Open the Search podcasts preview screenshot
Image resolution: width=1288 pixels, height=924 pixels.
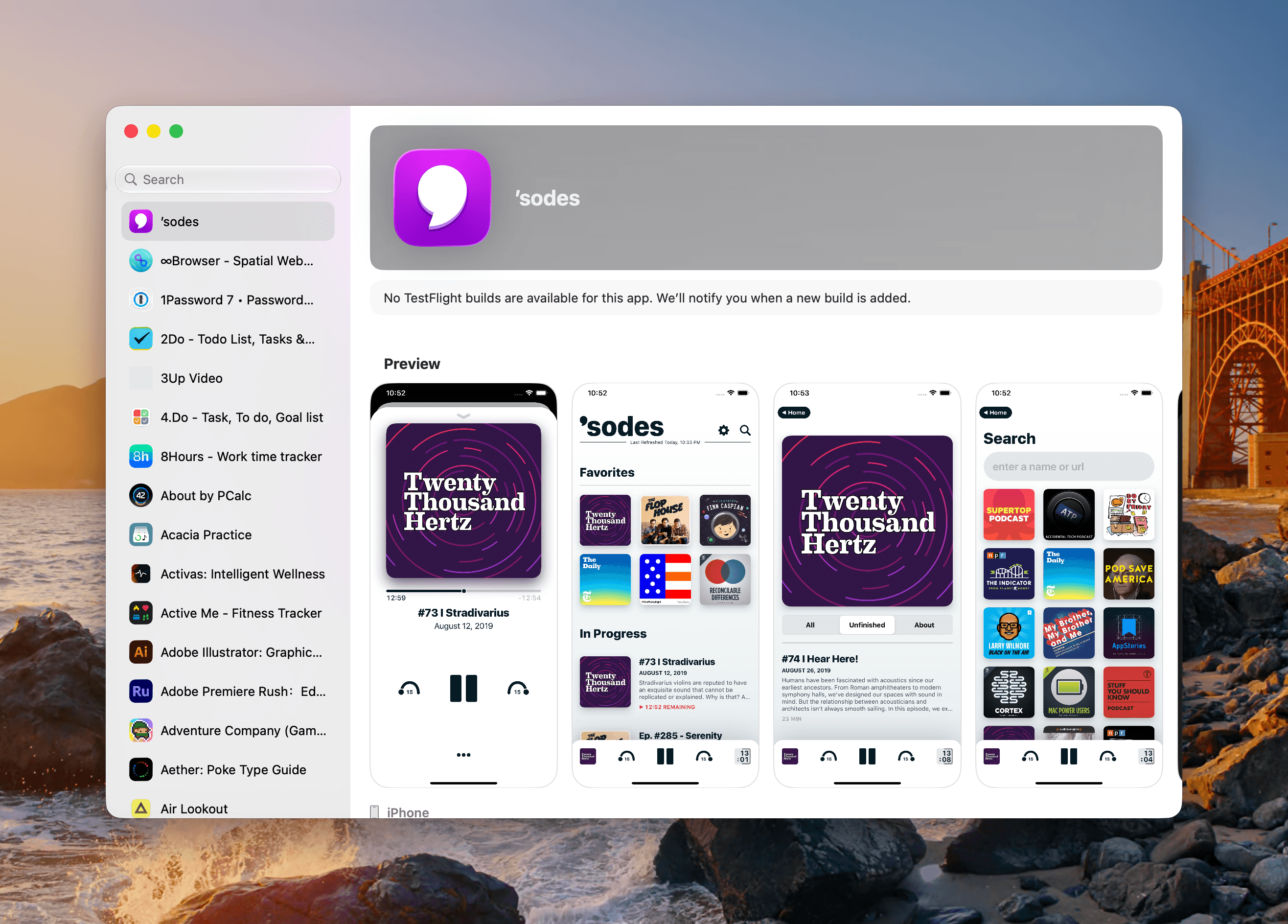tap(1069, 585)
